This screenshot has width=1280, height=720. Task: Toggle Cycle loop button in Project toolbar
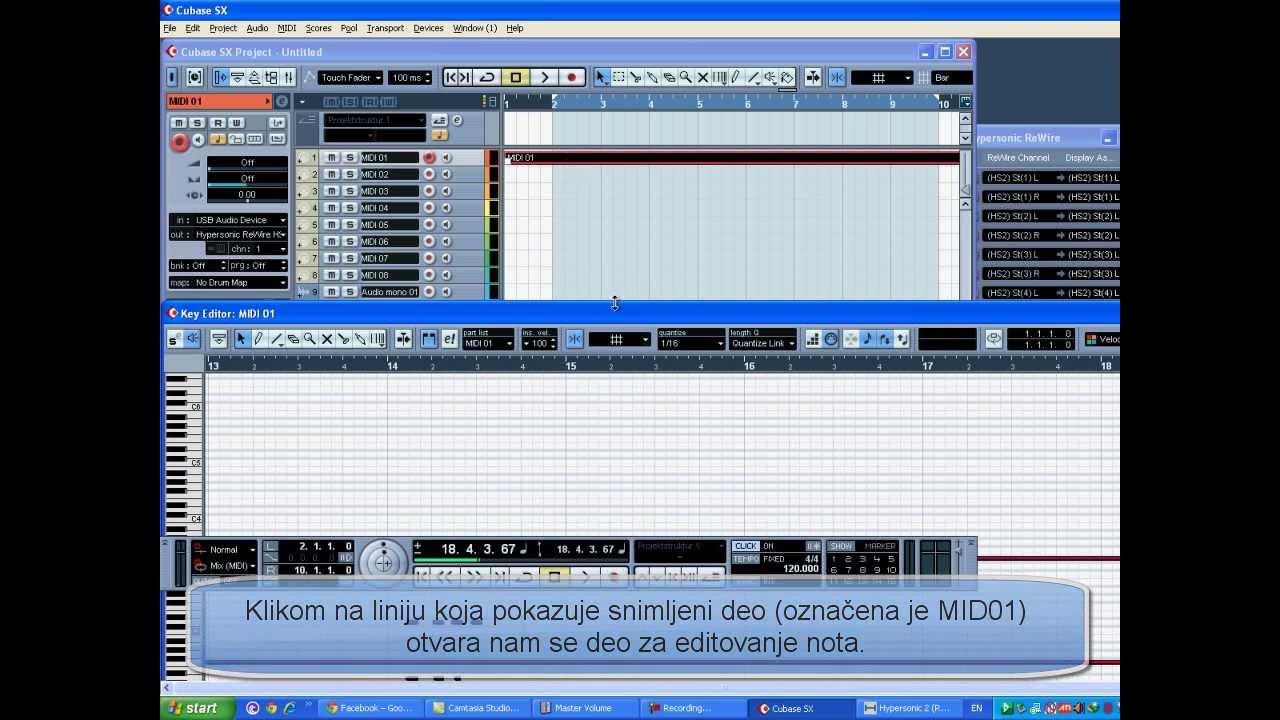coord(487,77)
